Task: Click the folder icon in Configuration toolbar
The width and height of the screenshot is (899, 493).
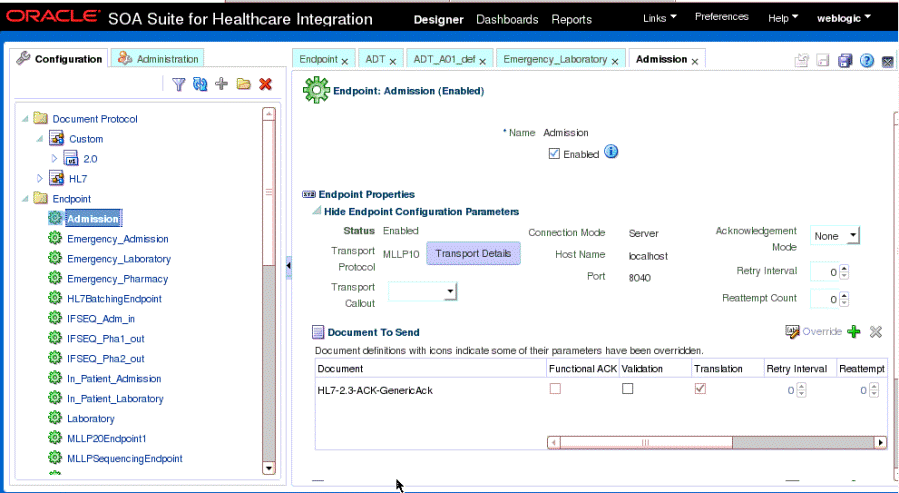Action: 243,84
